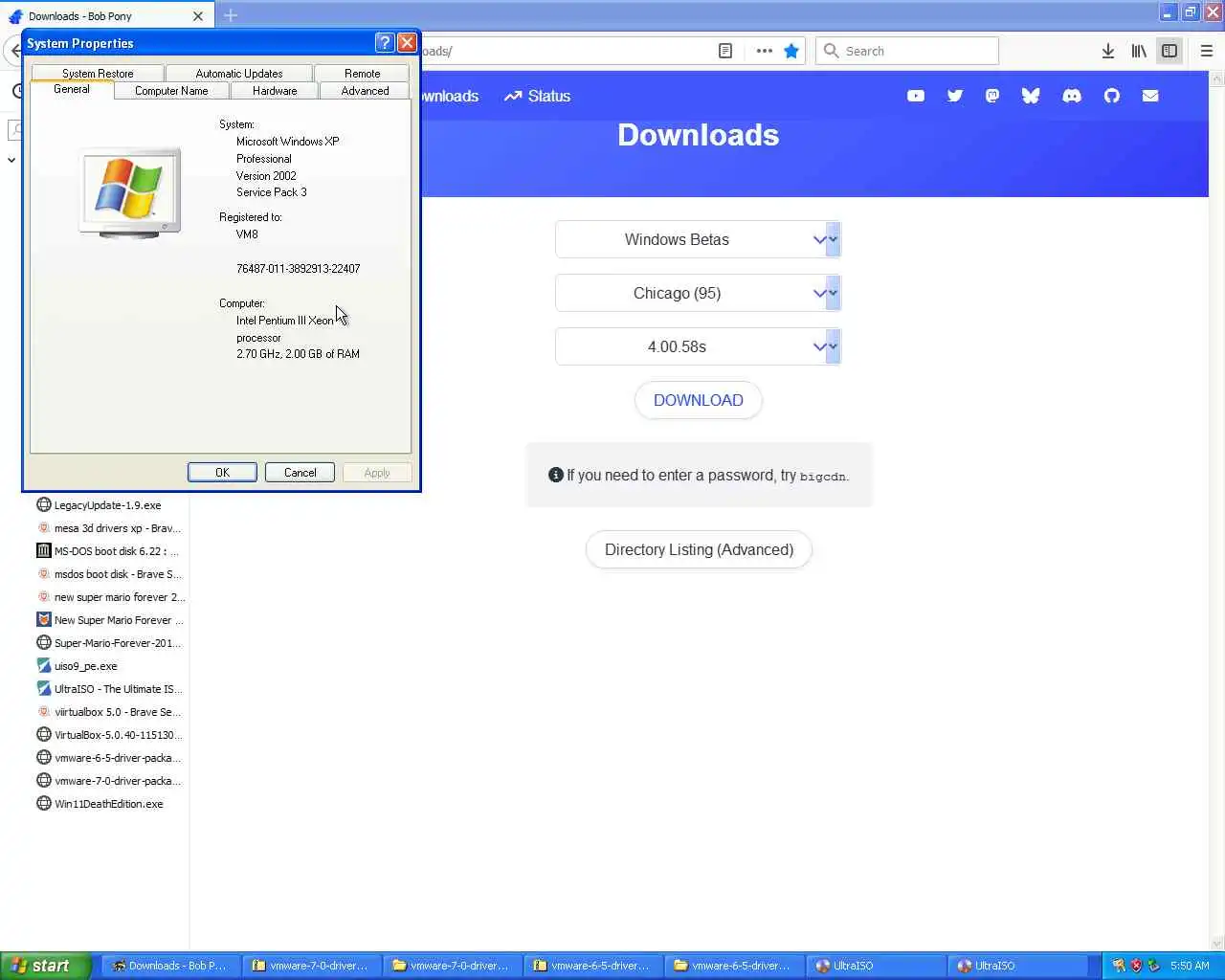Open the Twitter bird icon link
The height and width of the screenshot is (980, 1225).
point(955,96)
